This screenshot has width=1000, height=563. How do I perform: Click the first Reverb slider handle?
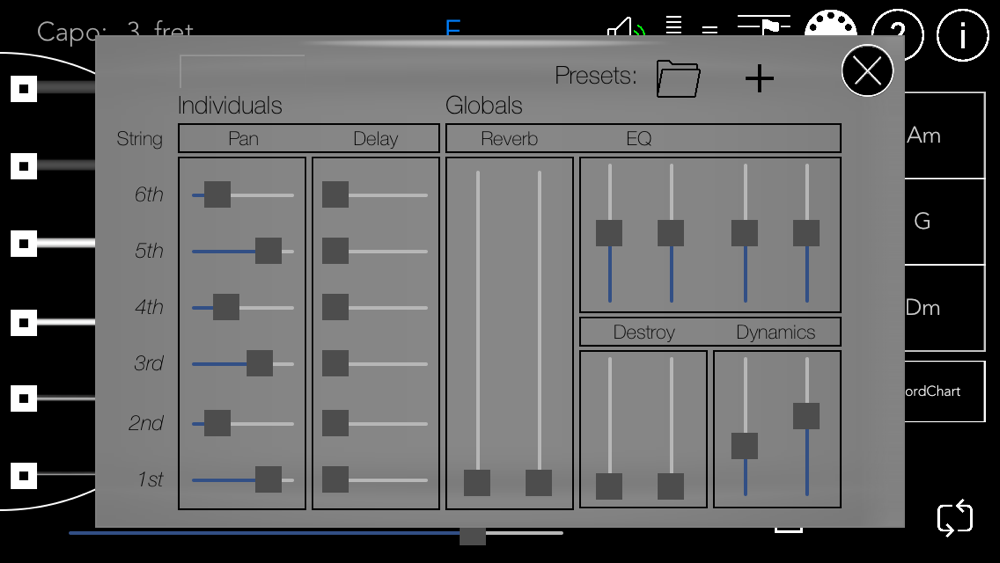477,483
